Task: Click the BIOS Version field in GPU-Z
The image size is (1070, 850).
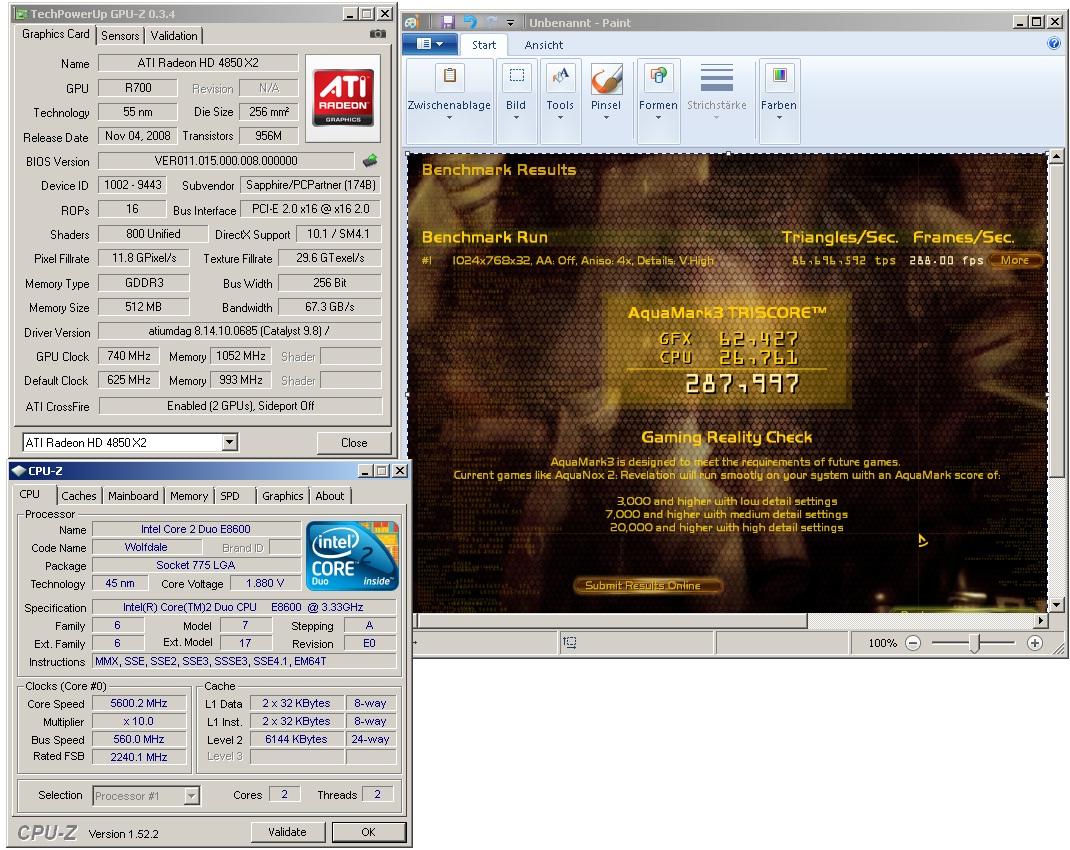Action: [226, 161]
